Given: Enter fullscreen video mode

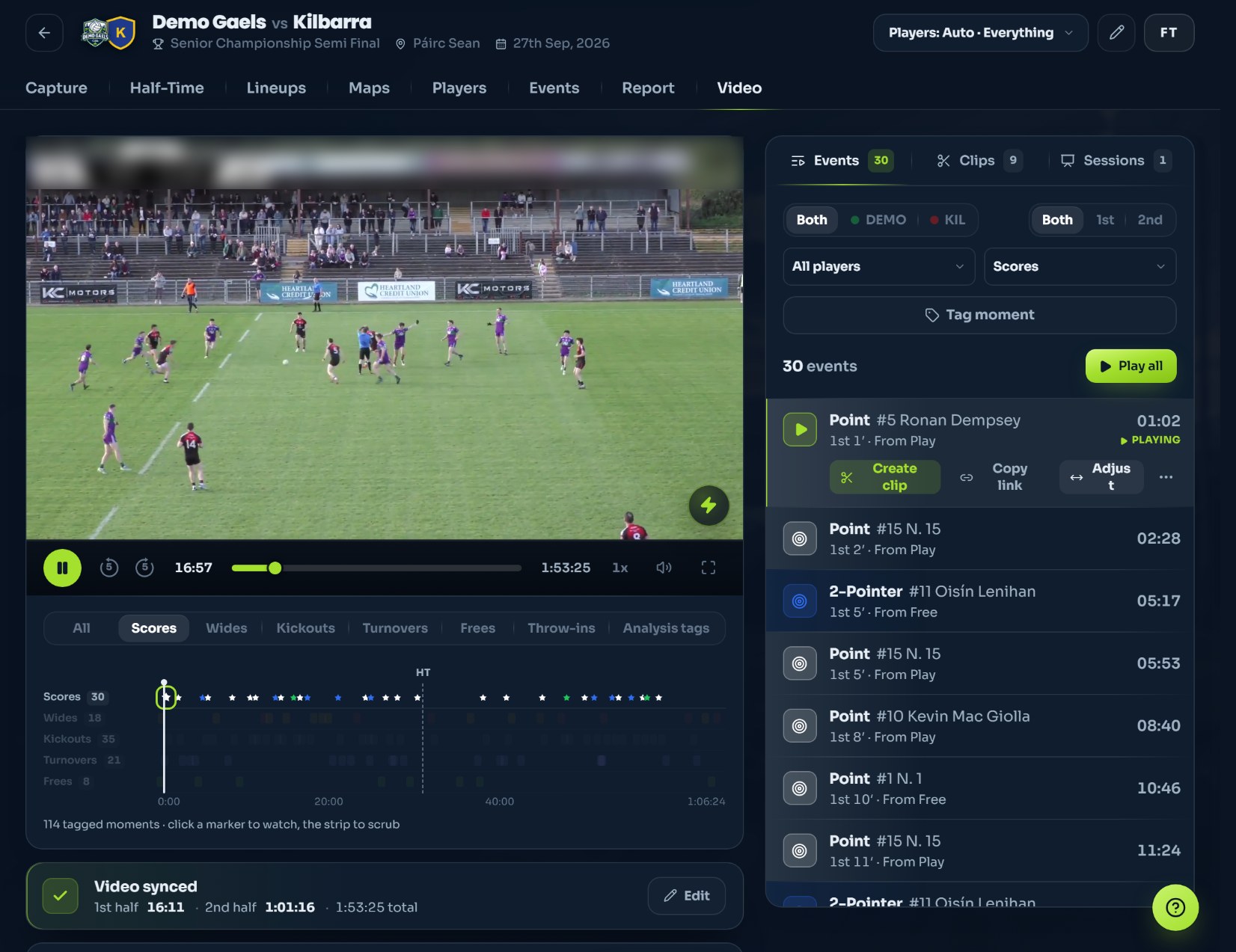Looking at the screenshot, I should 709,568.
